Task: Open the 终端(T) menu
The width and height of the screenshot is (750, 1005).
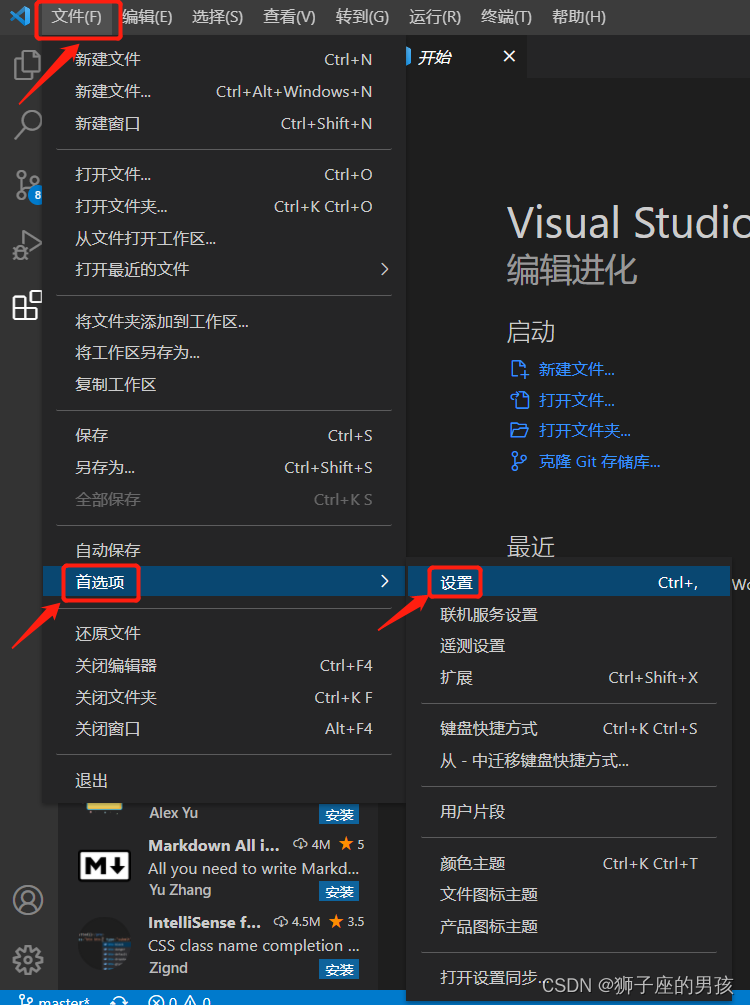Action: pos(506,17)
